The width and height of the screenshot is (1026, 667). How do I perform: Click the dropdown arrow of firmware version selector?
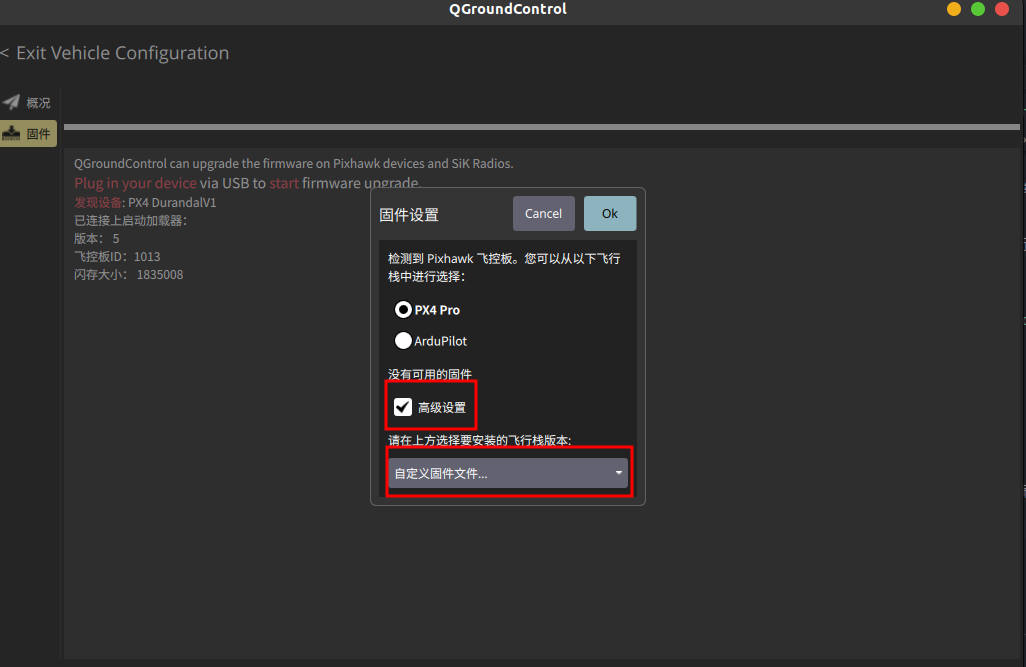(x=619, y=473)
